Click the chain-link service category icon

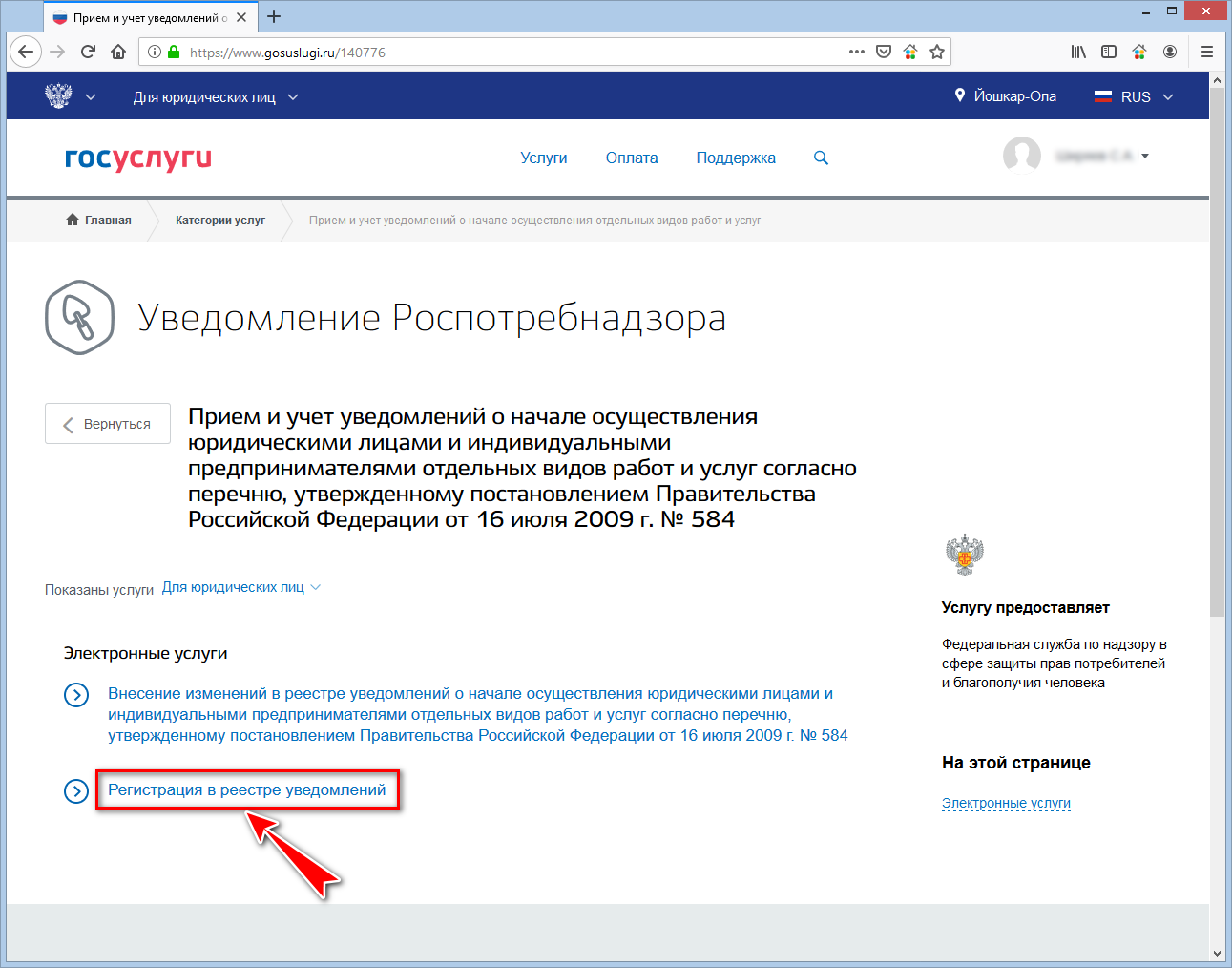[x=80, y=318]
